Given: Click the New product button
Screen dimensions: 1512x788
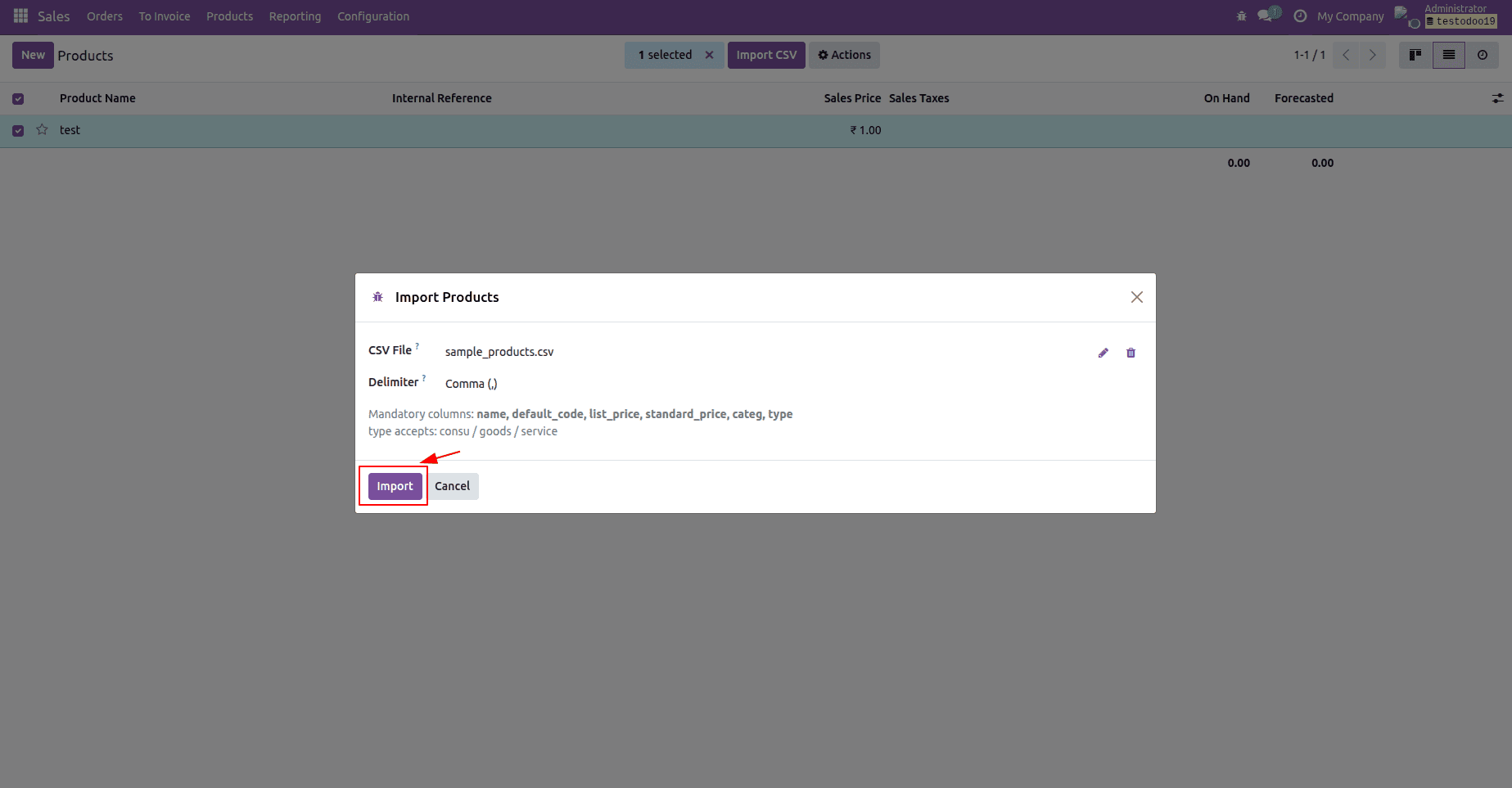Looking at the screenshot, I should click(x=33, y=55).
